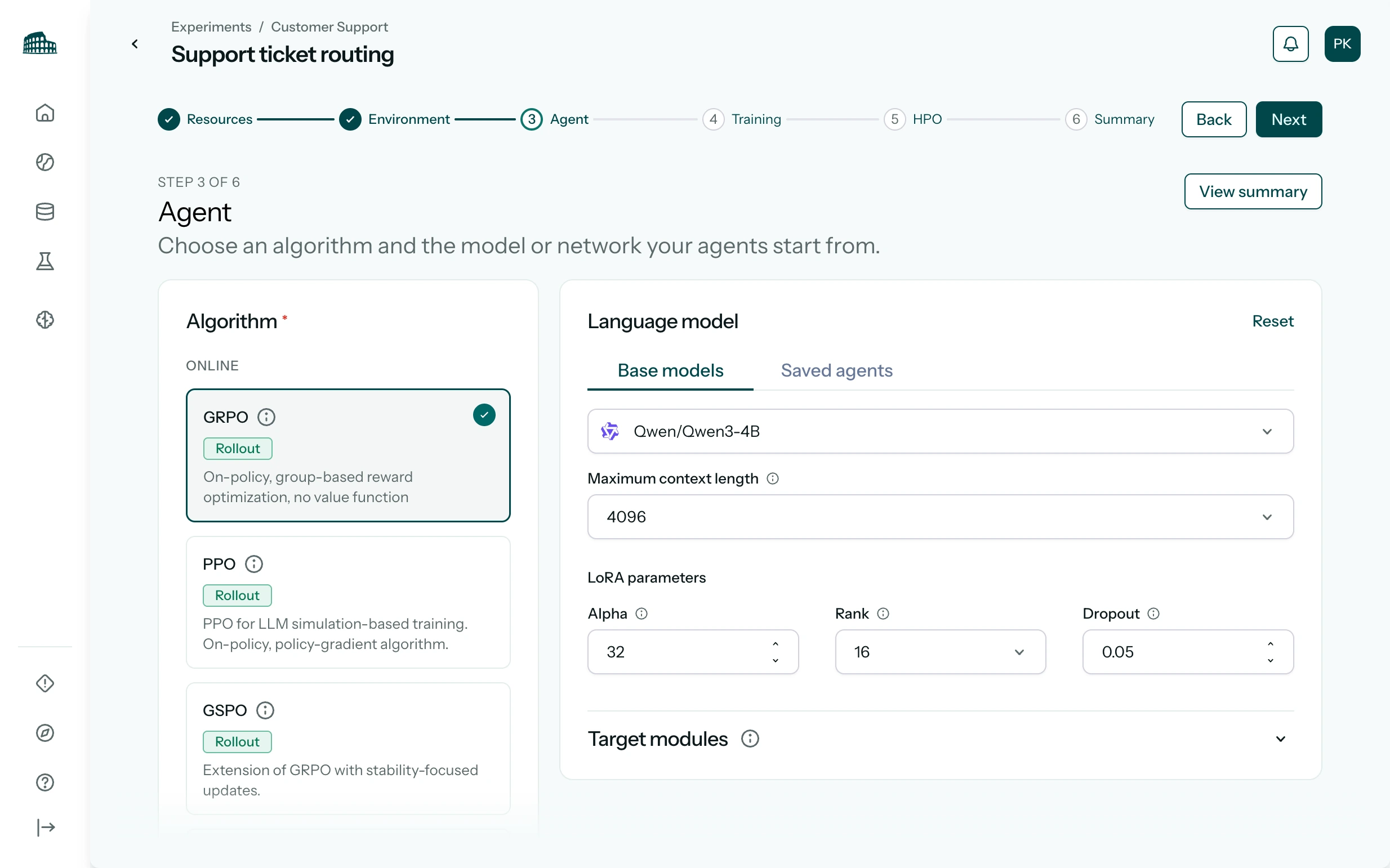Click the colosseum logo icon
The image size is (1390, 868).
[x=39, y=44]
